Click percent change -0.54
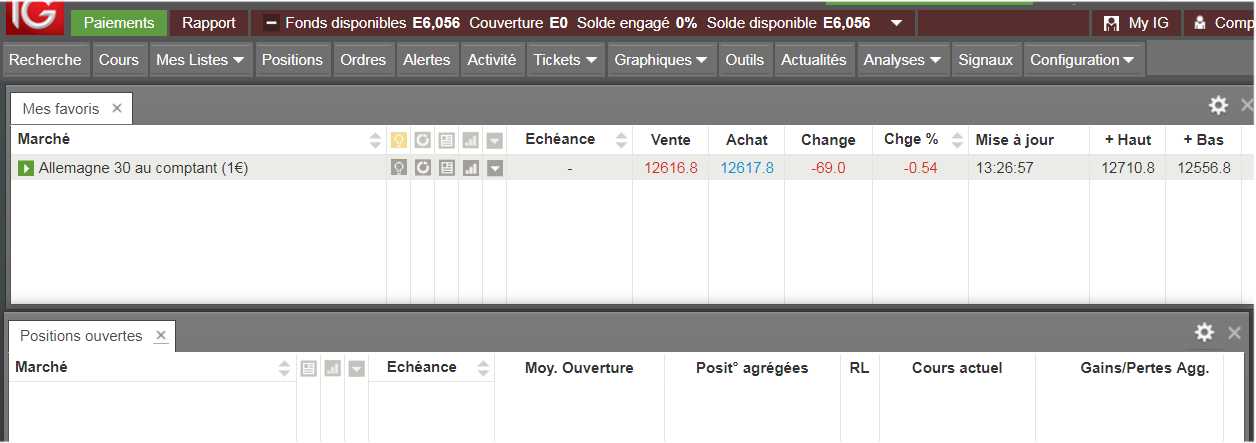1256x443 pixels. [920, 168]
